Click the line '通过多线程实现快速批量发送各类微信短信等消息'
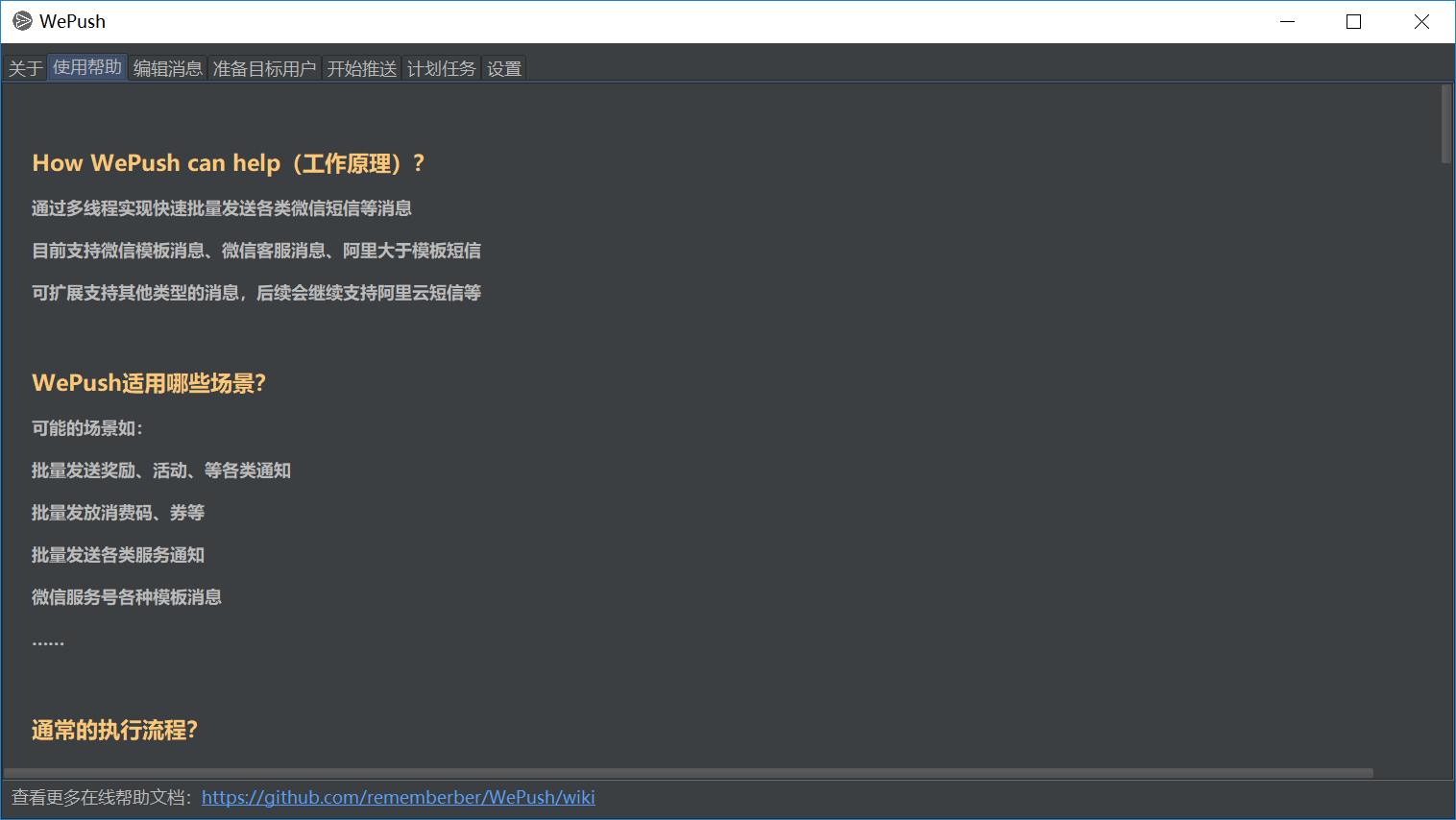 tap(222, 208)
